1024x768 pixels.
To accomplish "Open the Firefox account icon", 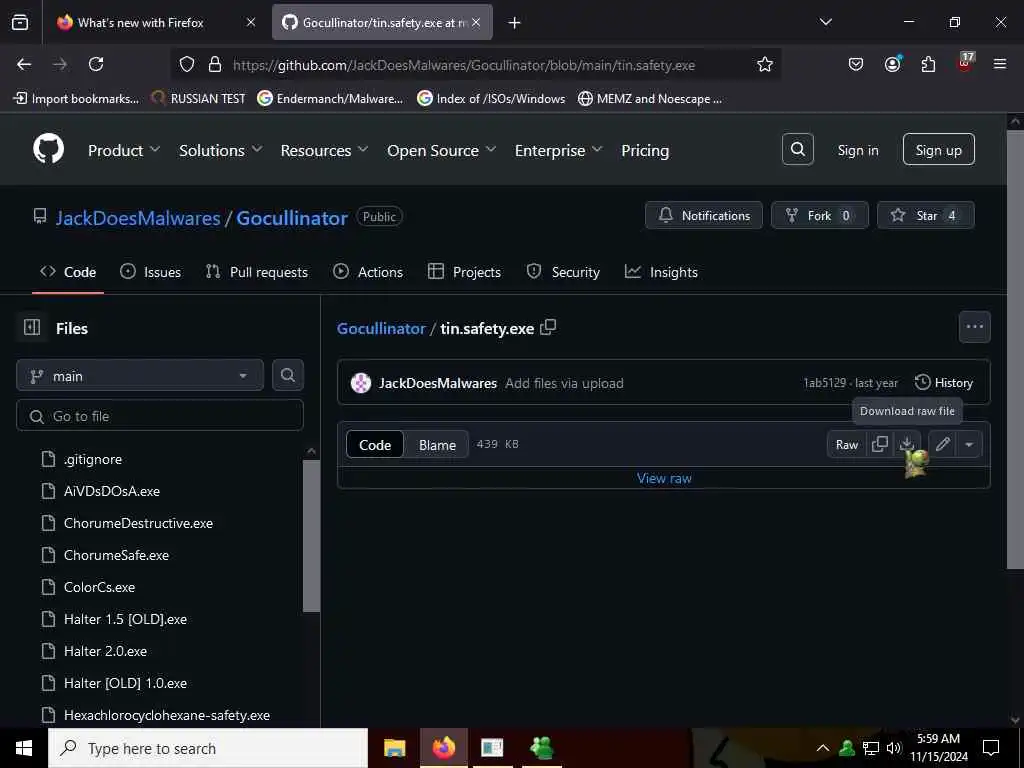I will point(892,64).
